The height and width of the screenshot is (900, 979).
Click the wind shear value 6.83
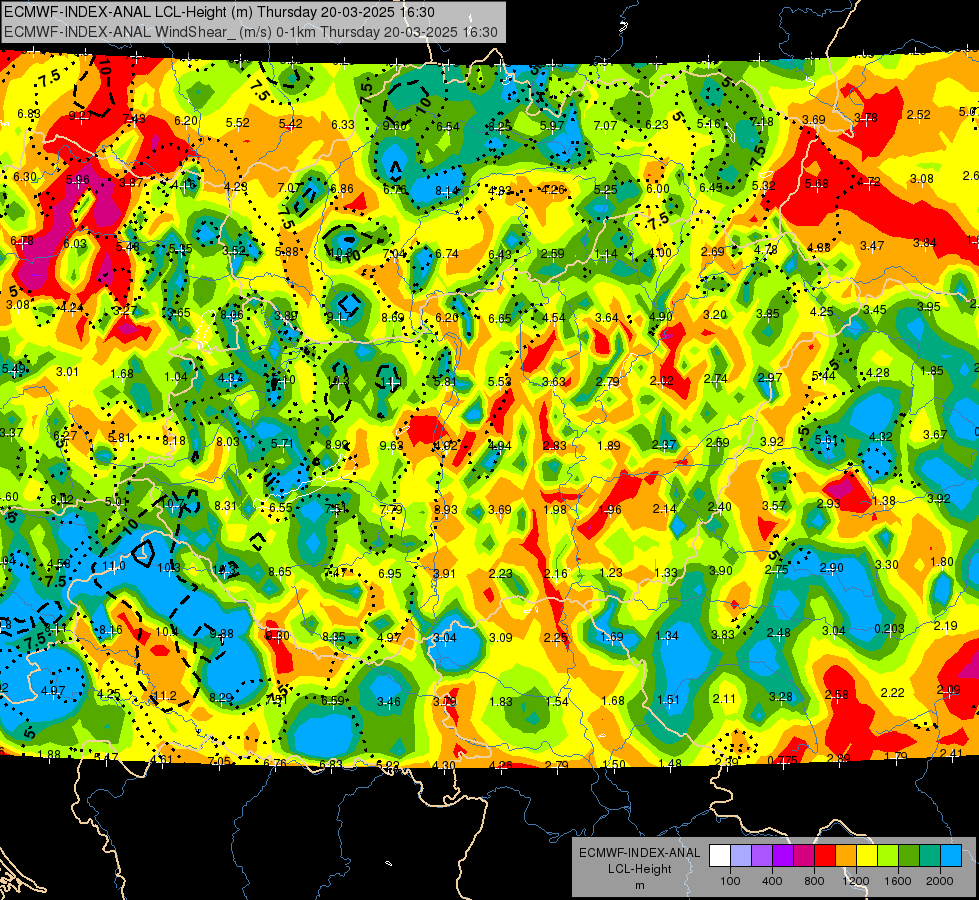coord(29,114)
